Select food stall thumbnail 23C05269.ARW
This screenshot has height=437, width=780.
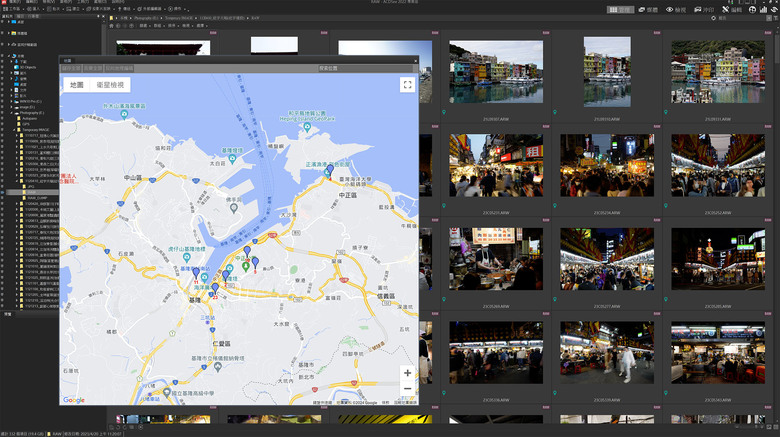tap(496, 259)
